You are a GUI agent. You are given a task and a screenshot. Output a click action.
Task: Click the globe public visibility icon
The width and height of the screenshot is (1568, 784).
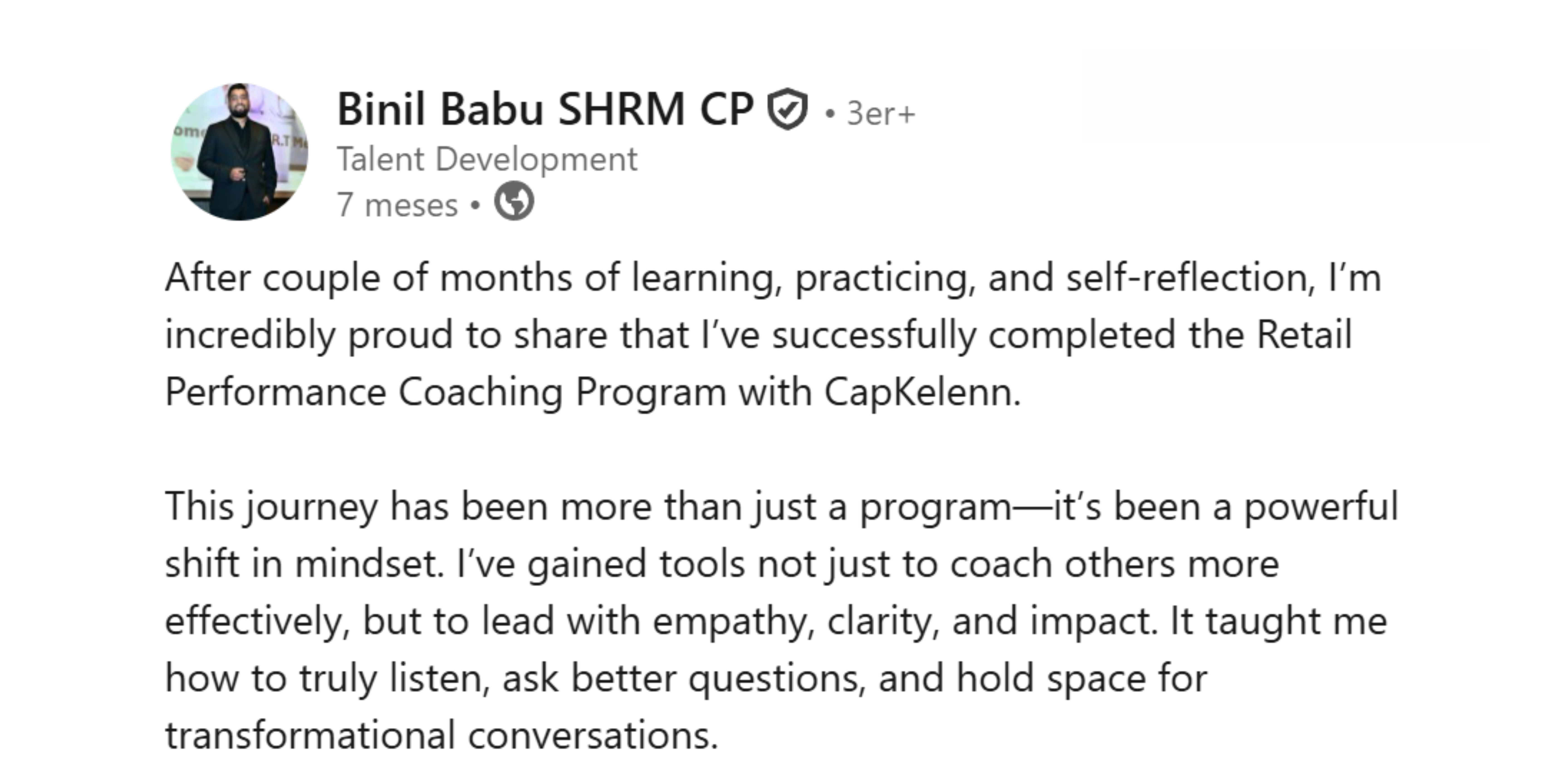pyautogui.click(x=514, y=201)
